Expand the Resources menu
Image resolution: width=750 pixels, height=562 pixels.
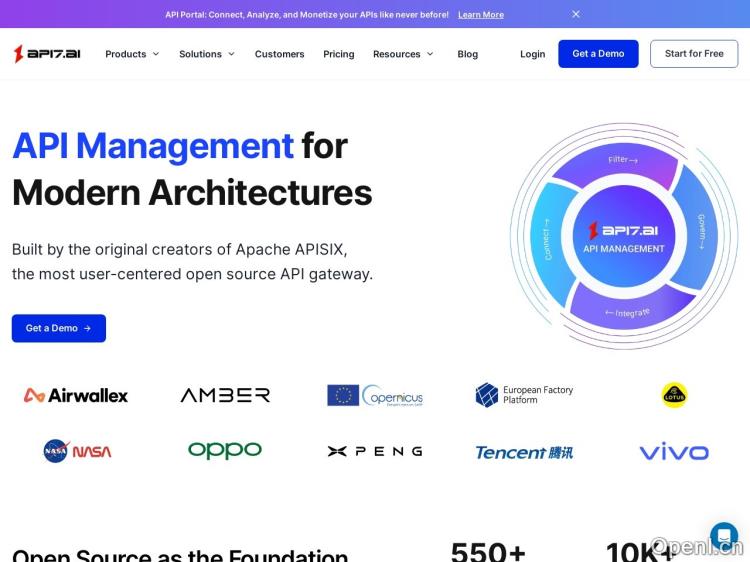pos(403,54)
